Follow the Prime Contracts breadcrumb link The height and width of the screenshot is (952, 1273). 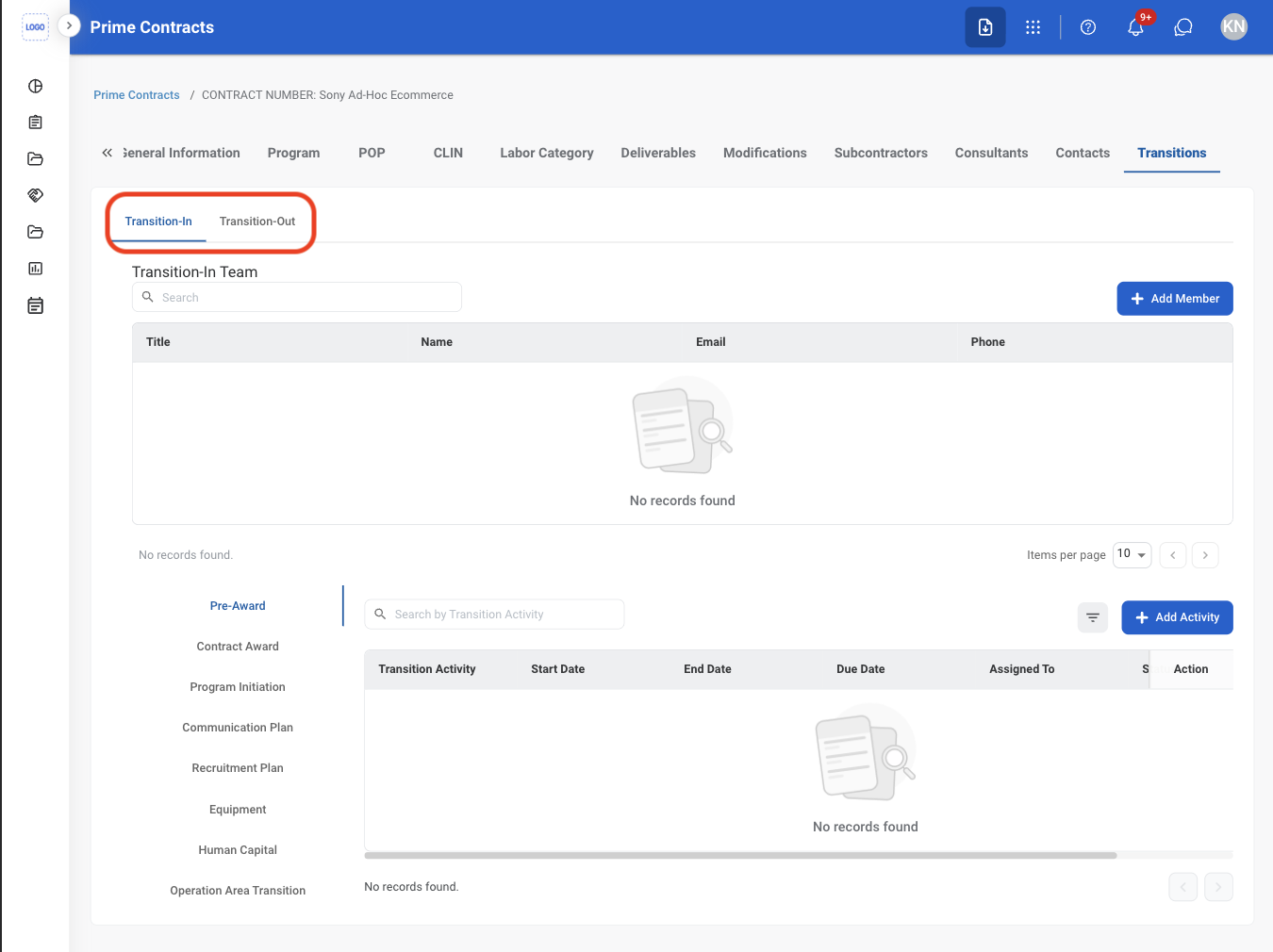pyautogui.click(x=137, y=95)
